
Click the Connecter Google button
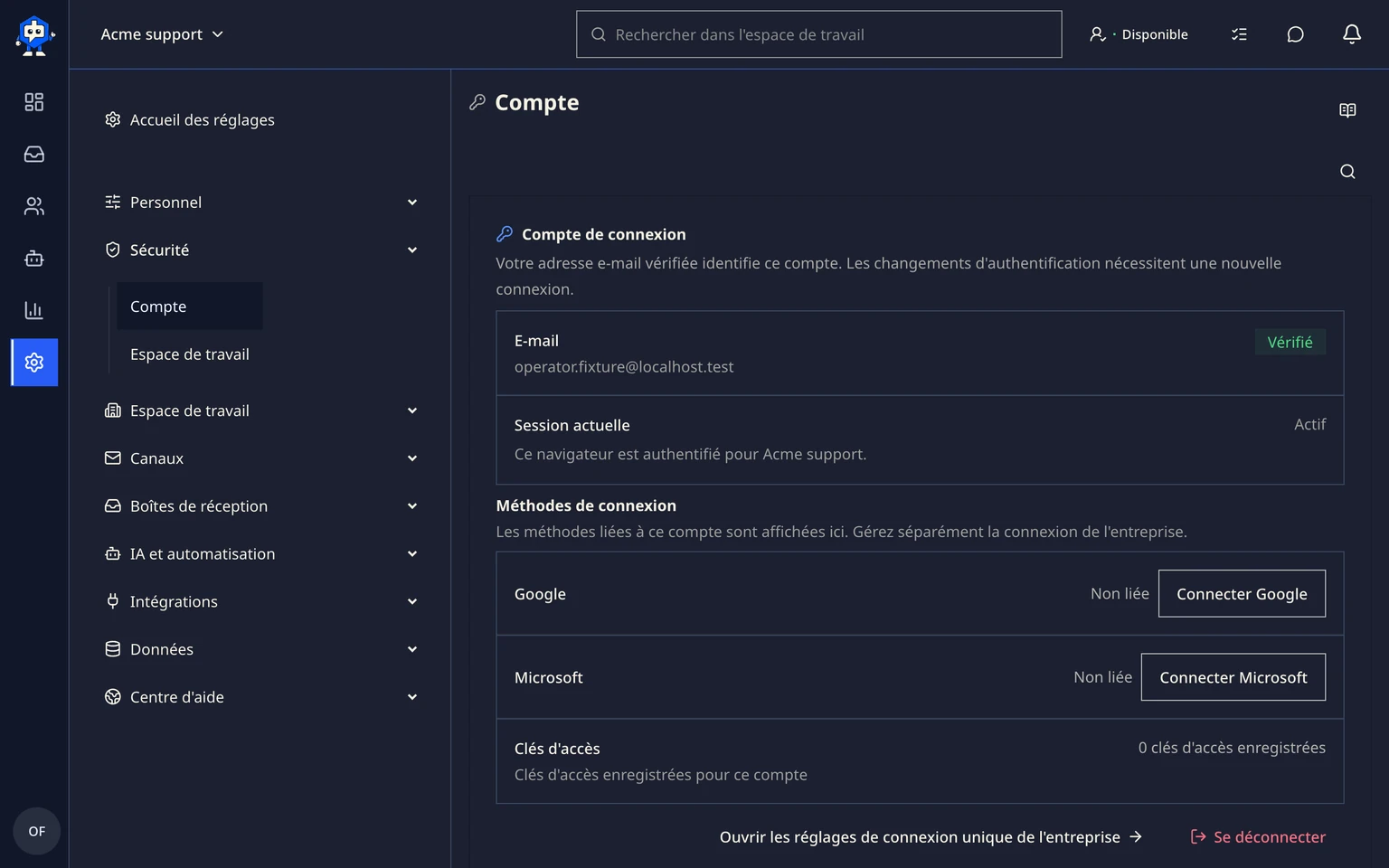click(x=1242, y=593)
